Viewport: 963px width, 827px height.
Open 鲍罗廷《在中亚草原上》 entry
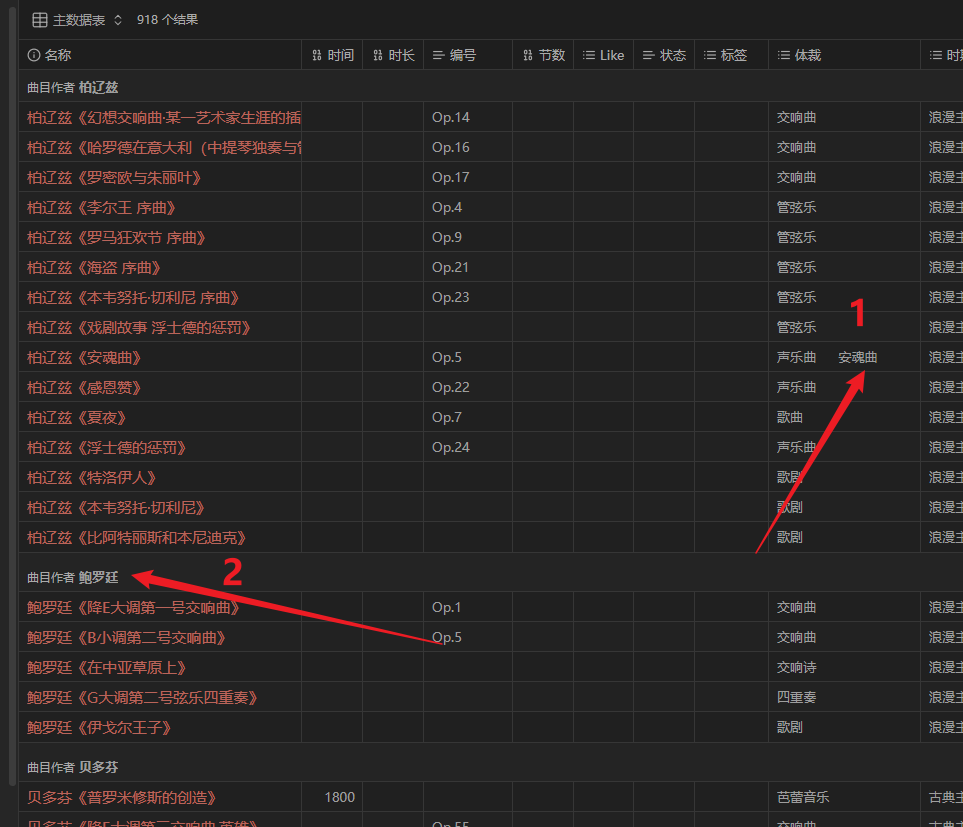[x=107, y=667]
